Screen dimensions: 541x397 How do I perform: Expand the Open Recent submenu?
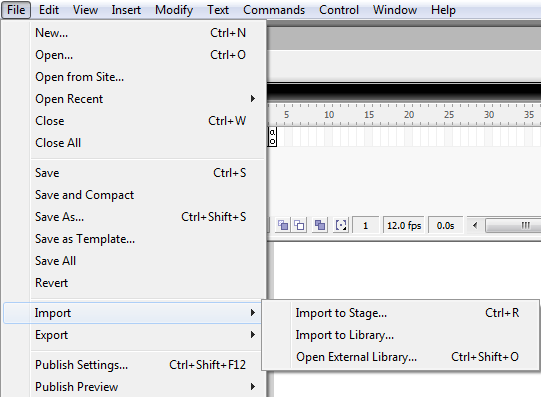click(x=145, y=99)
